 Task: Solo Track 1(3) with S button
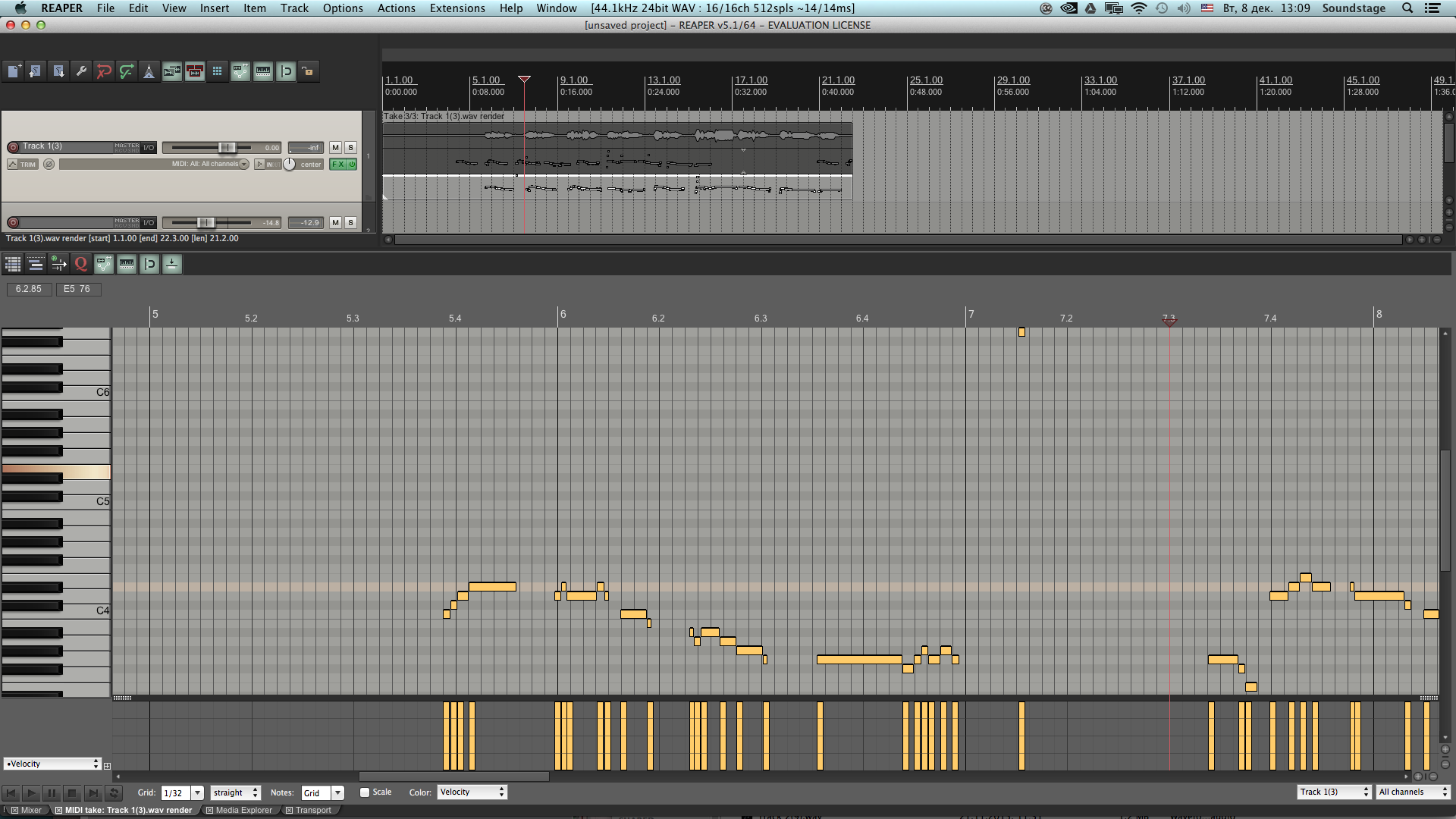[x=350, y=147]
